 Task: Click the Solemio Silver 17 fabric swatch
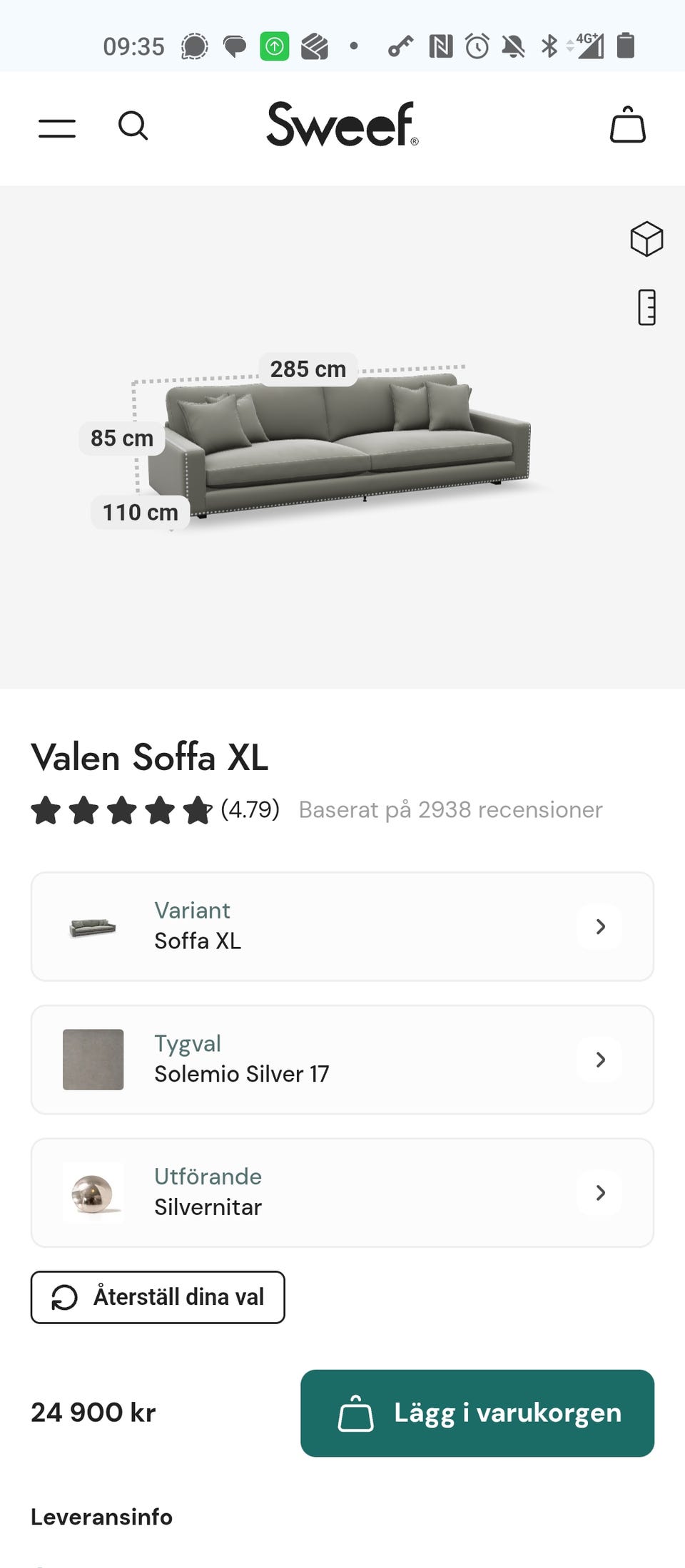(x=93, y=1060)
